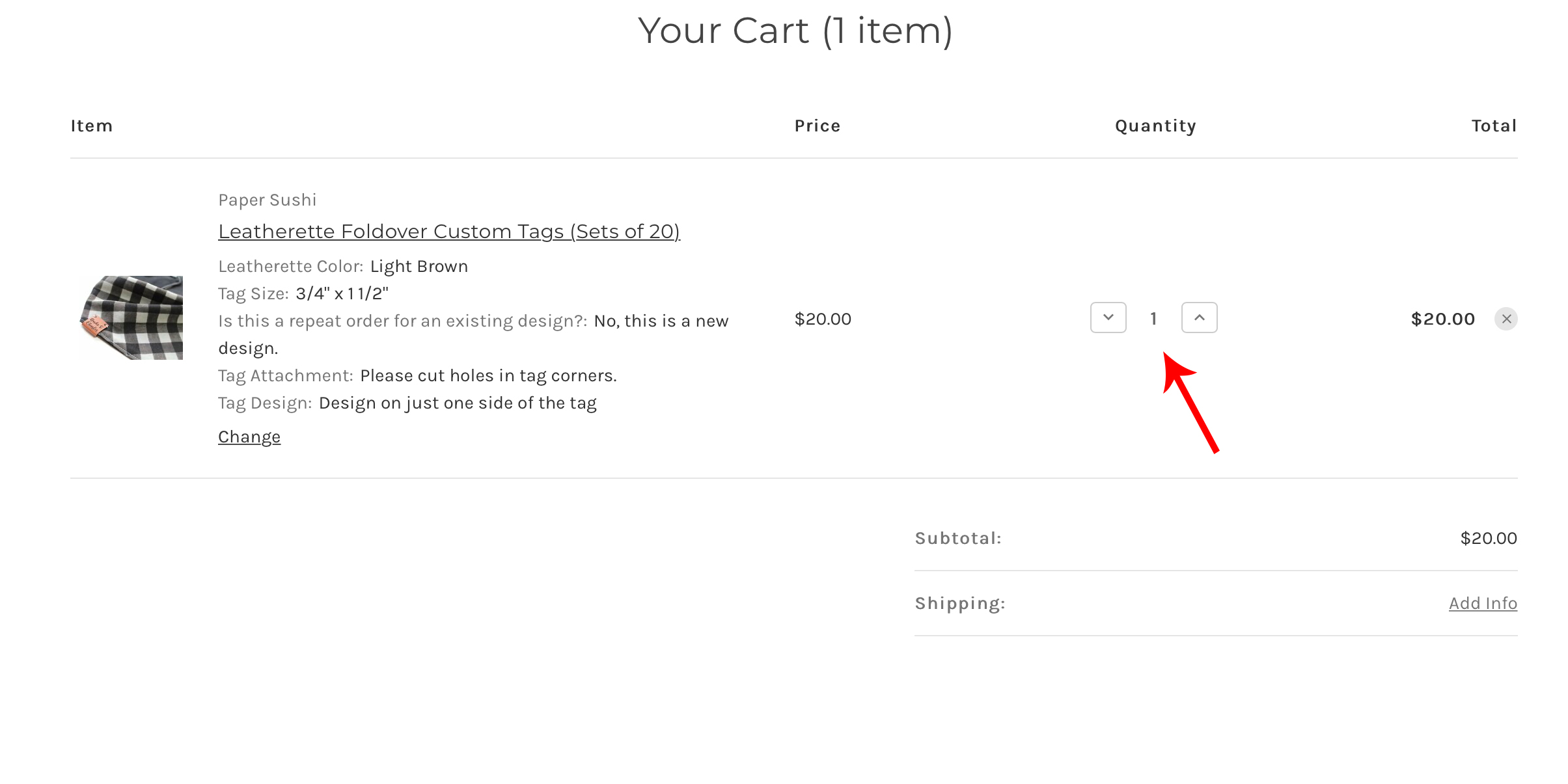Click the Price column header

coord(818,126)
